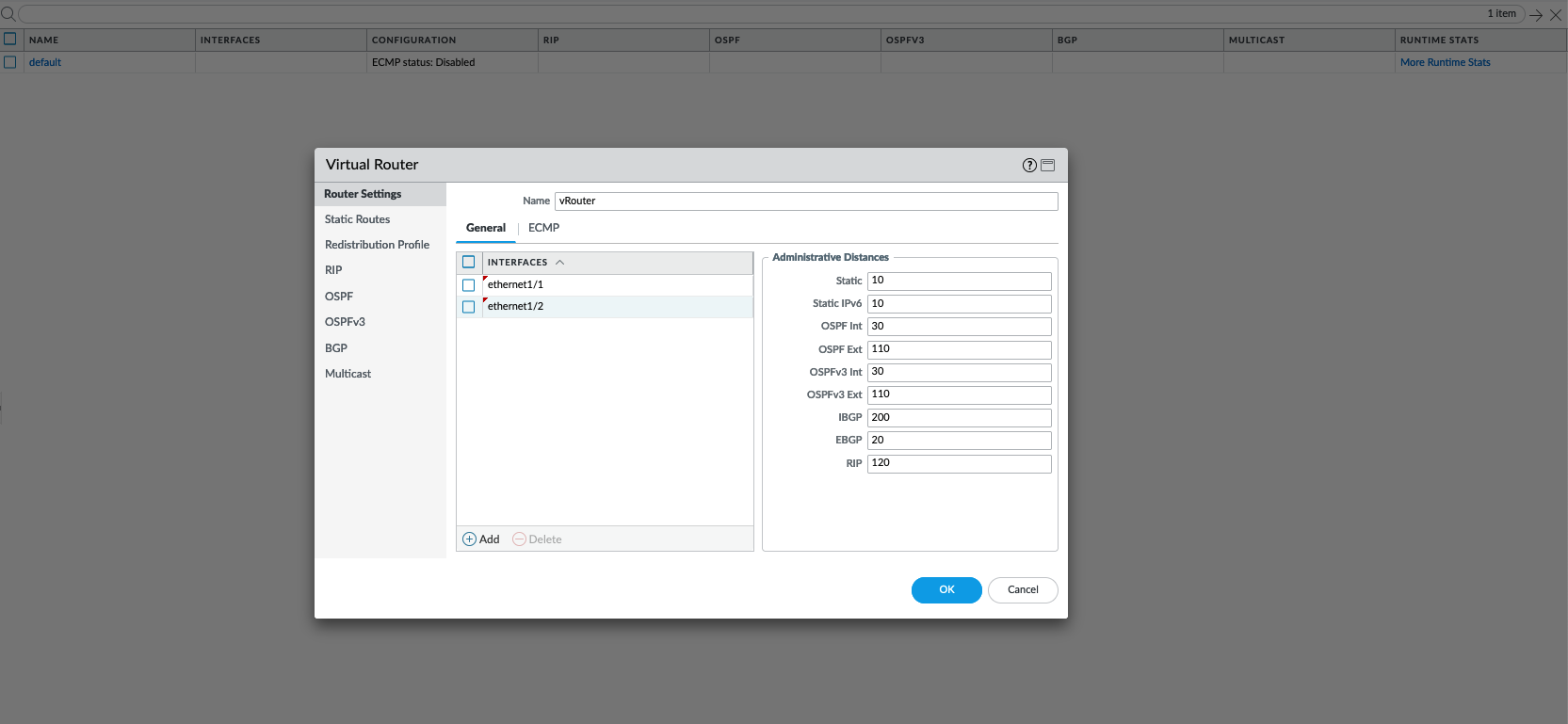Click the Name input field

click(805, 201)
